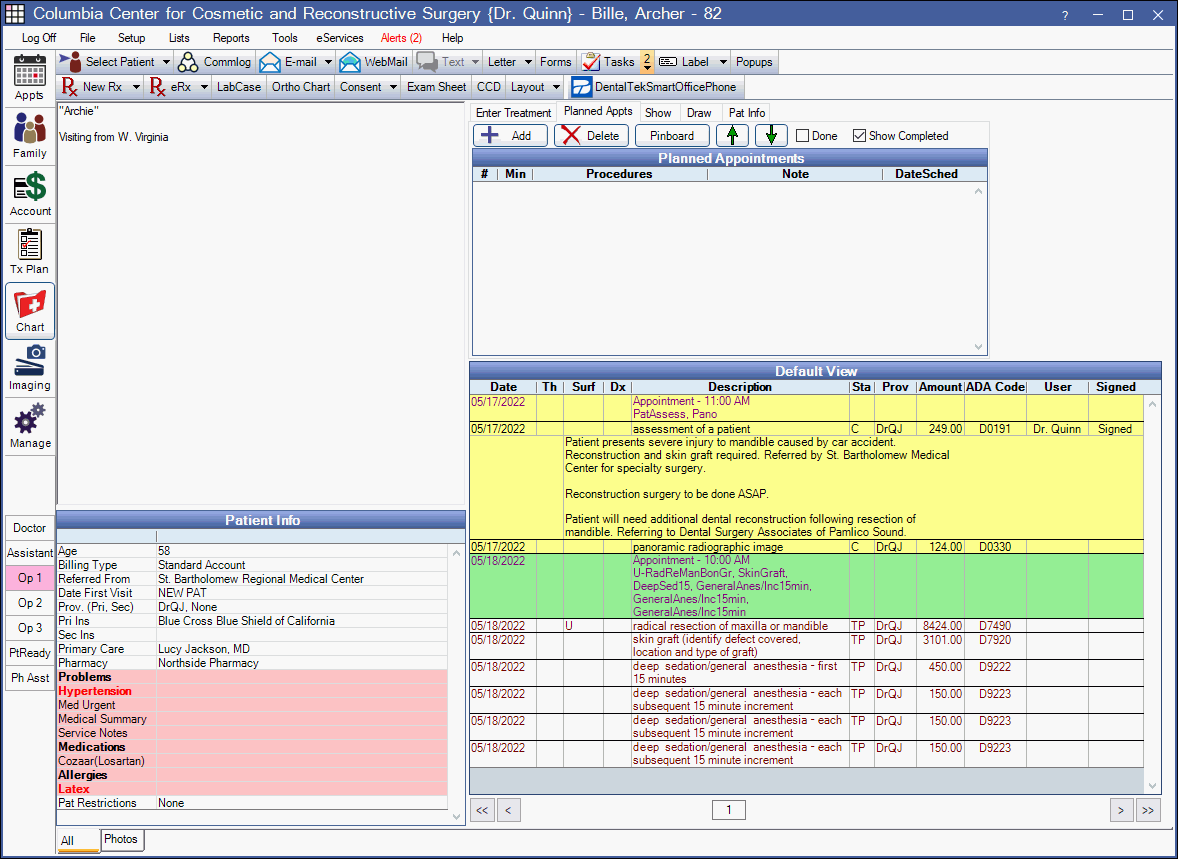Go to the Account module
The width and height of the screenshot is (1178, 859).
click(30, 195)
